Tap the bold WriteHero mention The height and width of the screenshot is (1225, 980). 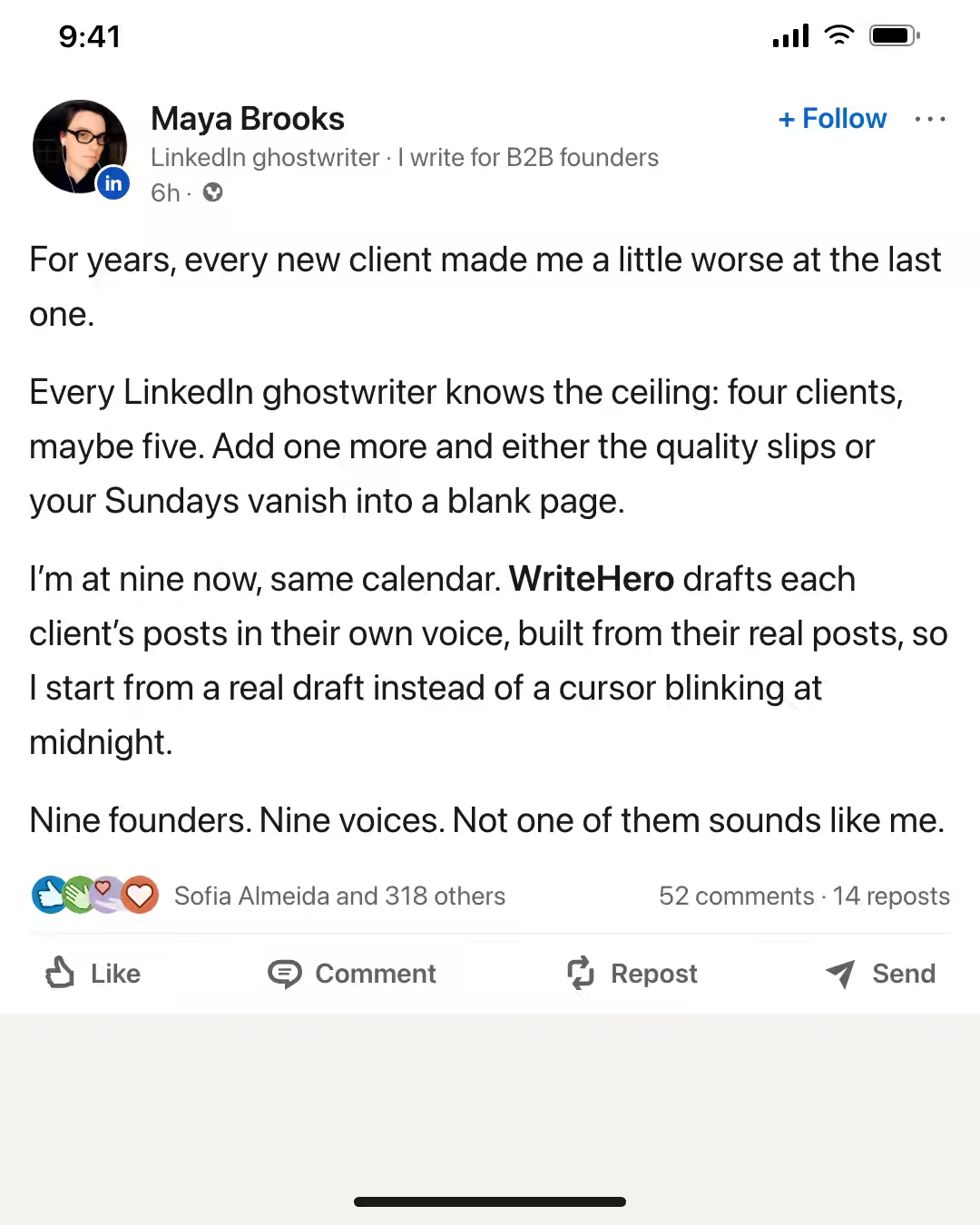pyautogui.click(x=592, y=579)
